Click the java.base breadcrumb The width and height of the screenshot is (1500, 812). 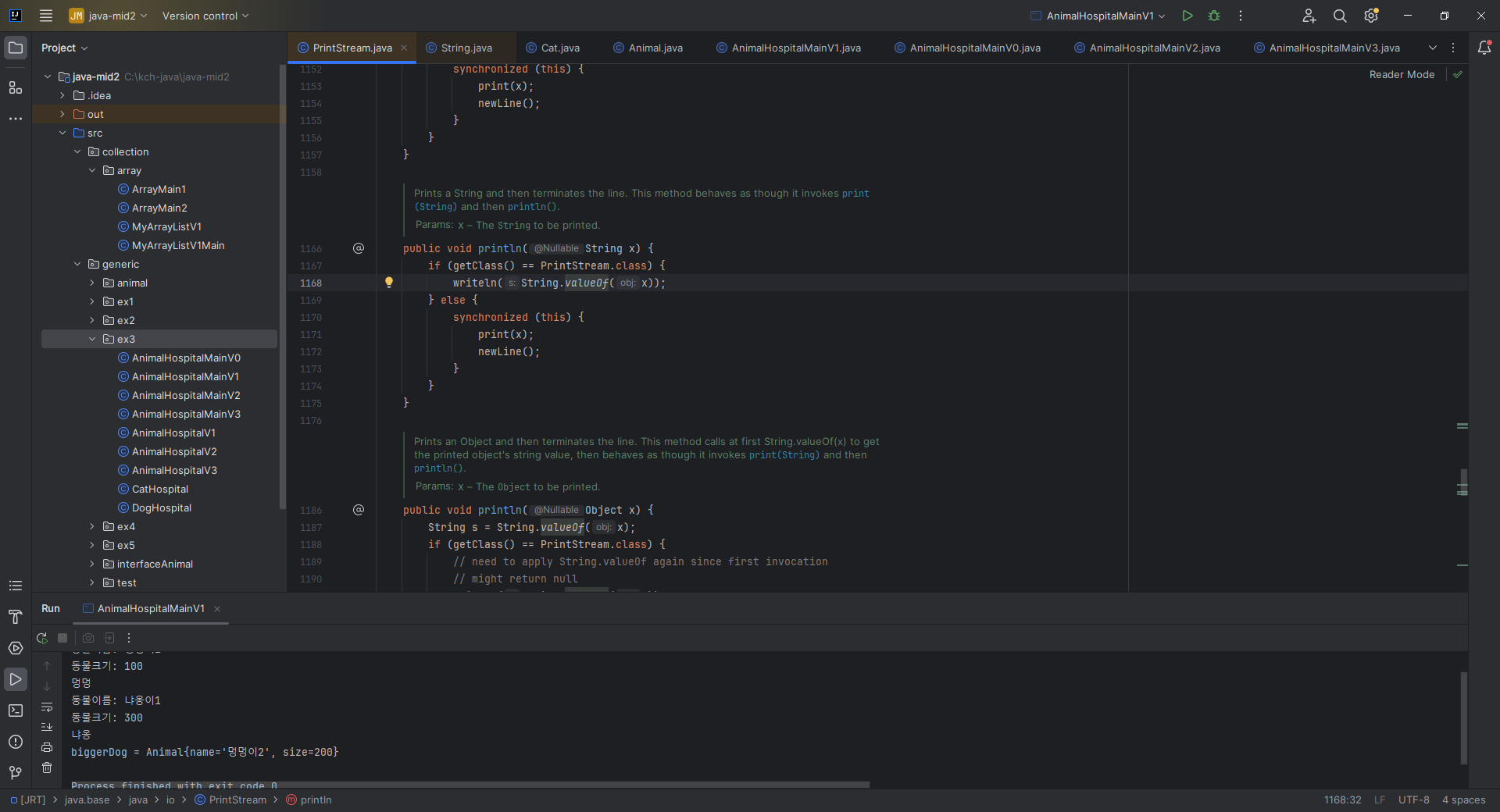(x=87, y=800)
